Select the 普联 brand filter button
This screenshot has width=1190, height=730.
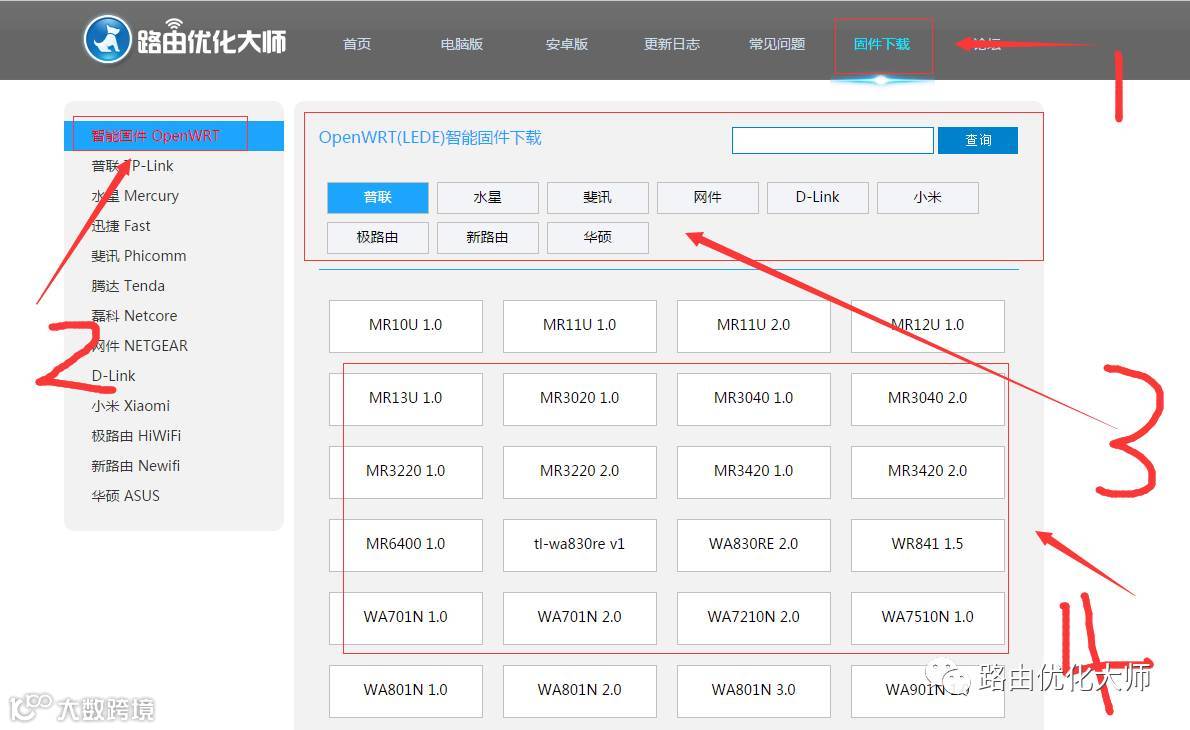378,197
